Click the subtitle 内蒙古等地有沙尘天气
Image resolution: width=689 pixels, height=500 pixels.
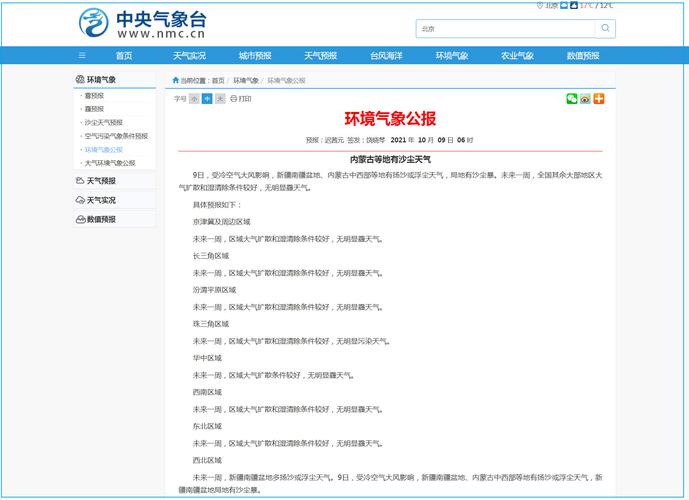point(390,159)
